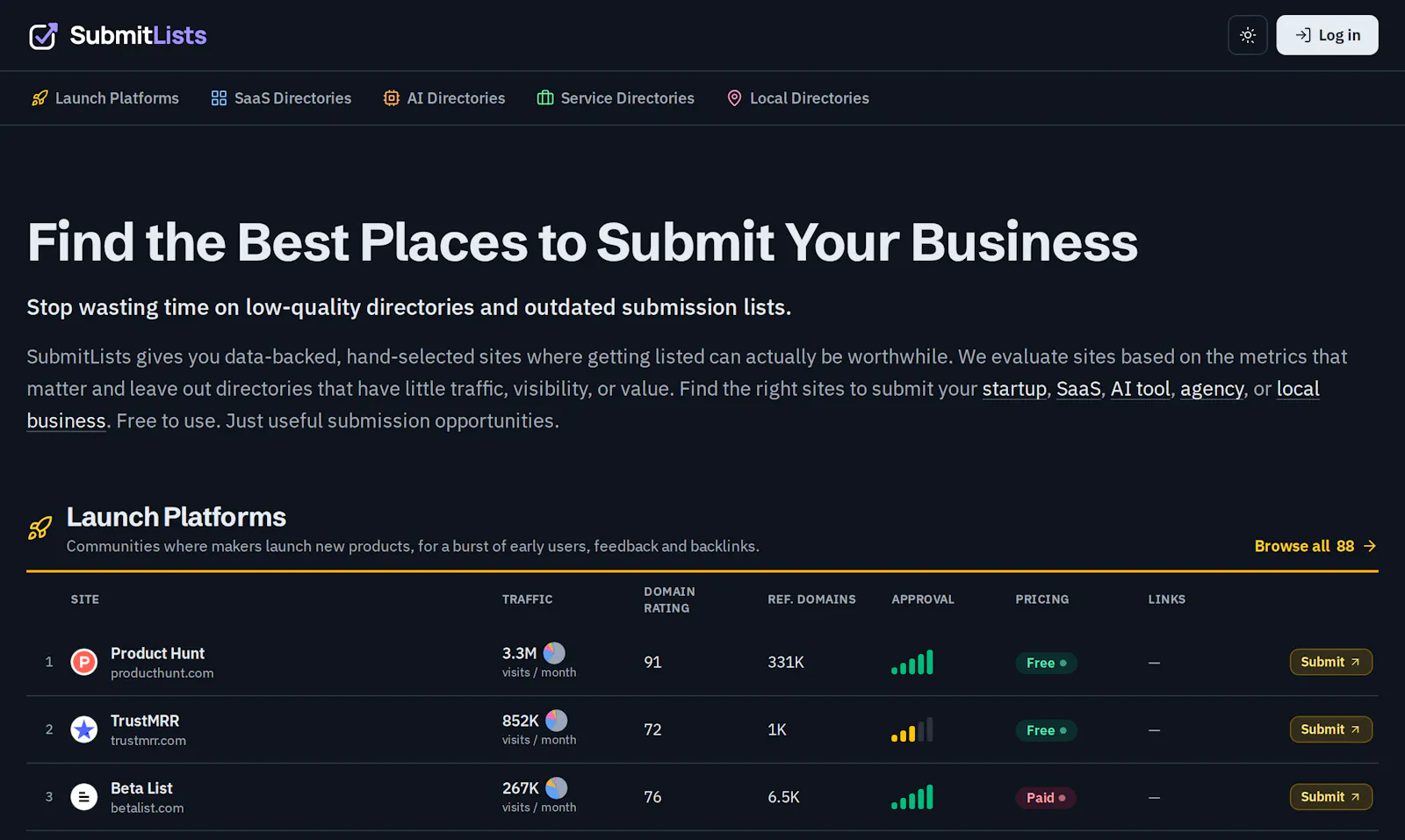Image resolution: width=1405 pixels, height=840 pixels.
Task: Click the Ref. Domains column header
Action: (811, 599)
